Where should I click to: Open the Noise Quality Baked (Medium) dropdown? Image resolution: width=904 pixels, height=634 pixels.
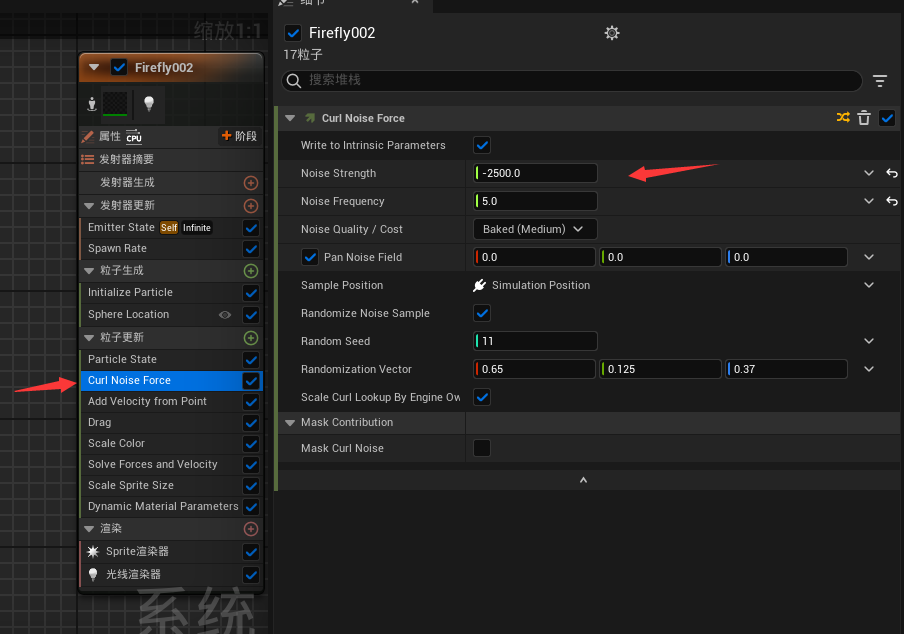[x=535, y=229]
